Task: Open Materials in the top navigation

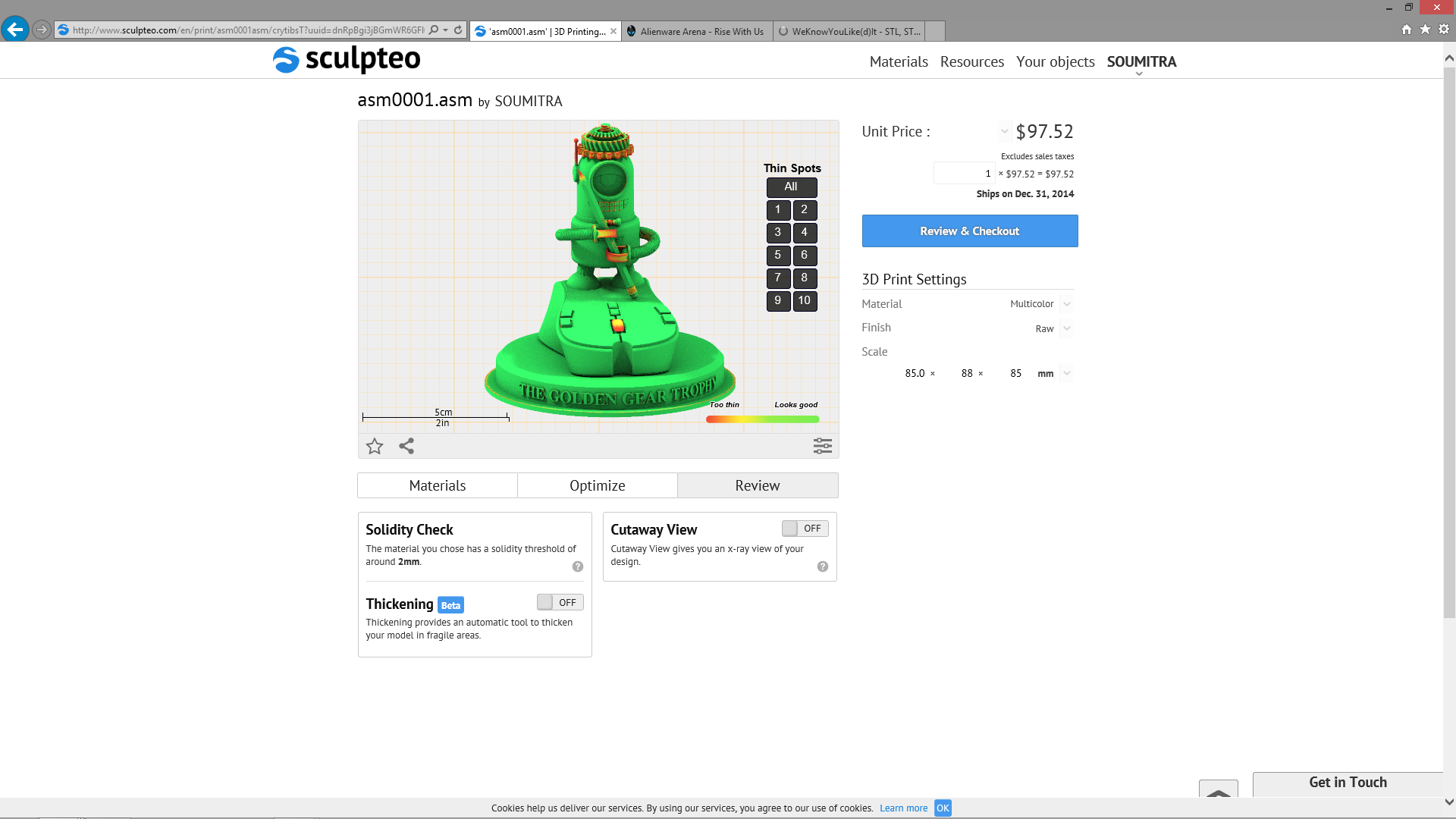Action: click(899, 62)
